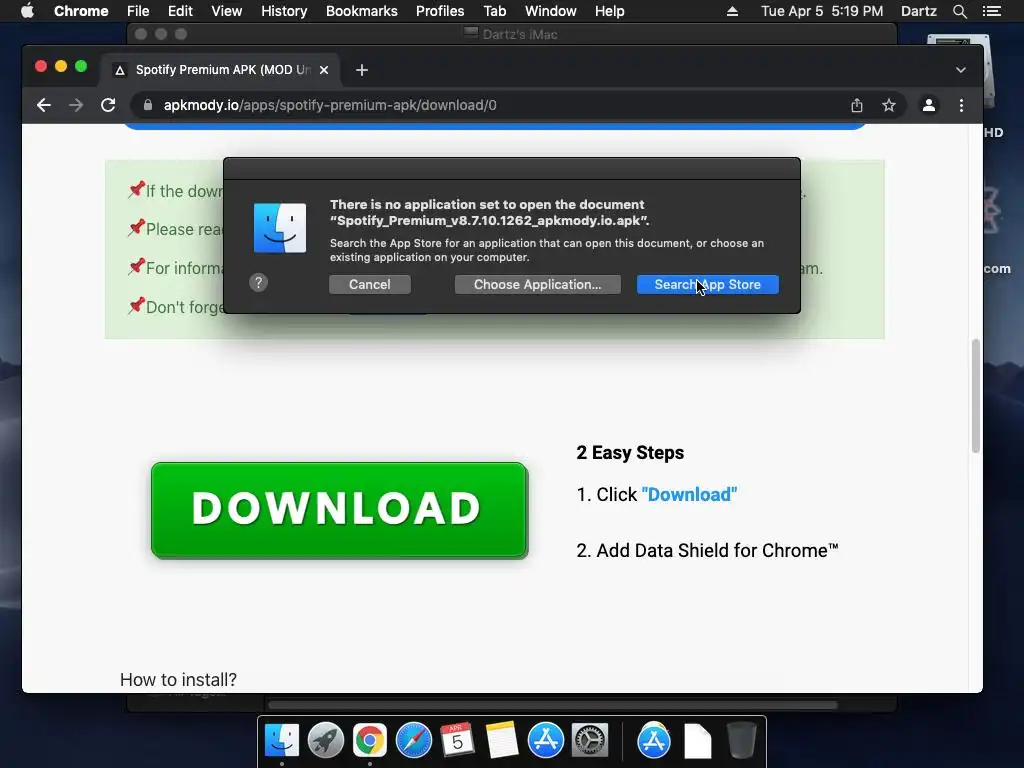Screen dimensions: 1024x768
Task: Open the Tab menu
Action: click(494, 11)
